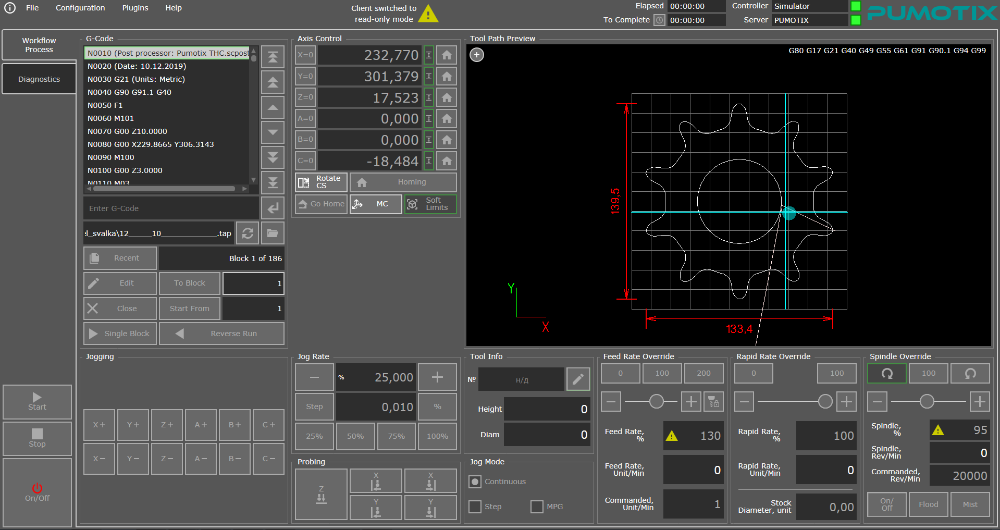
Task: Open the Configuration menu
Action: point(80,8)
